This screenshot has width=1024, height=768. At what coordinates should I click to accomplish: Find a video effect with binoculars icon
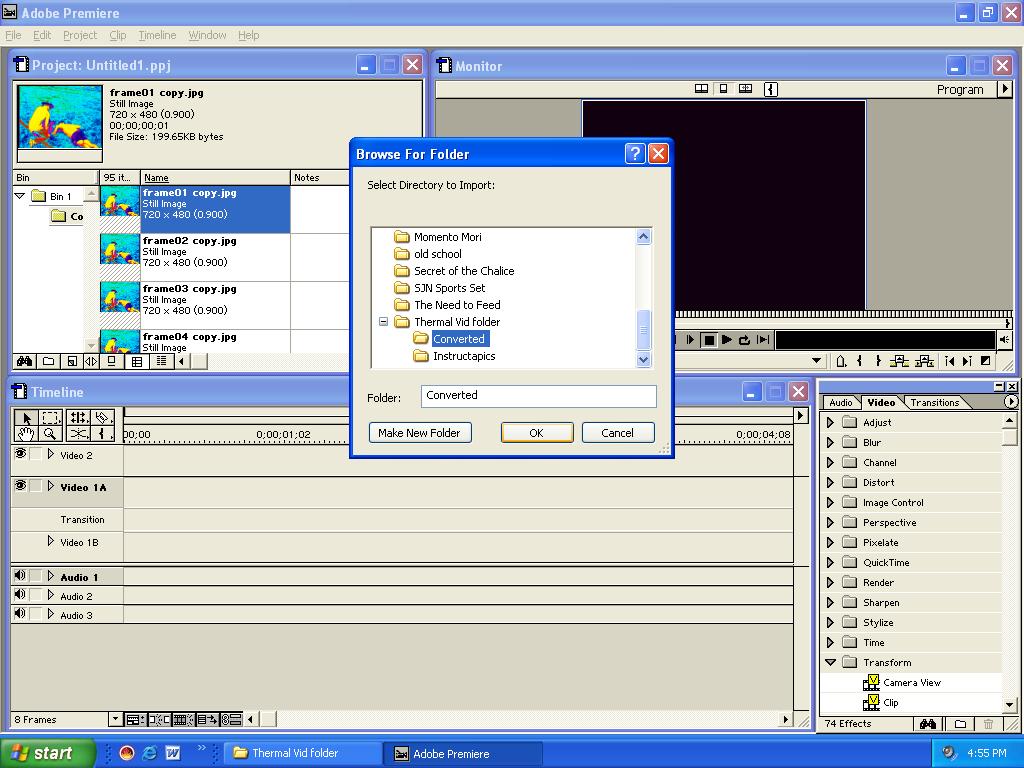tap(927, 724)
